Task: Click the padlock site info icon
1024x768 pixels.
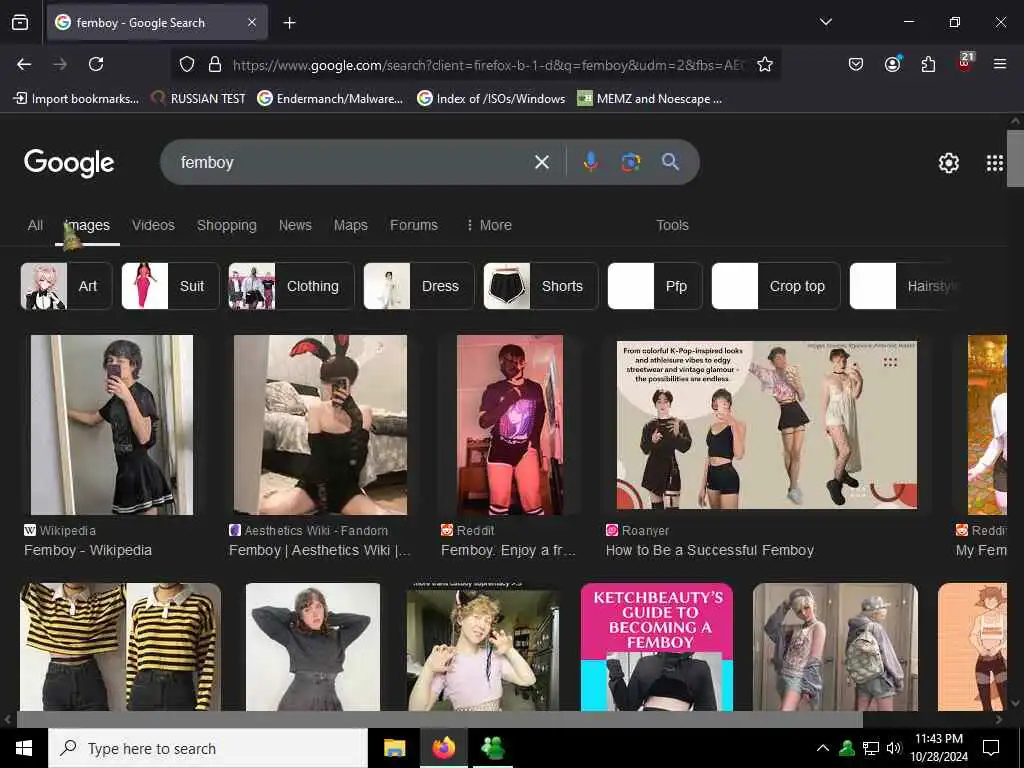Action: coord(215,64)
